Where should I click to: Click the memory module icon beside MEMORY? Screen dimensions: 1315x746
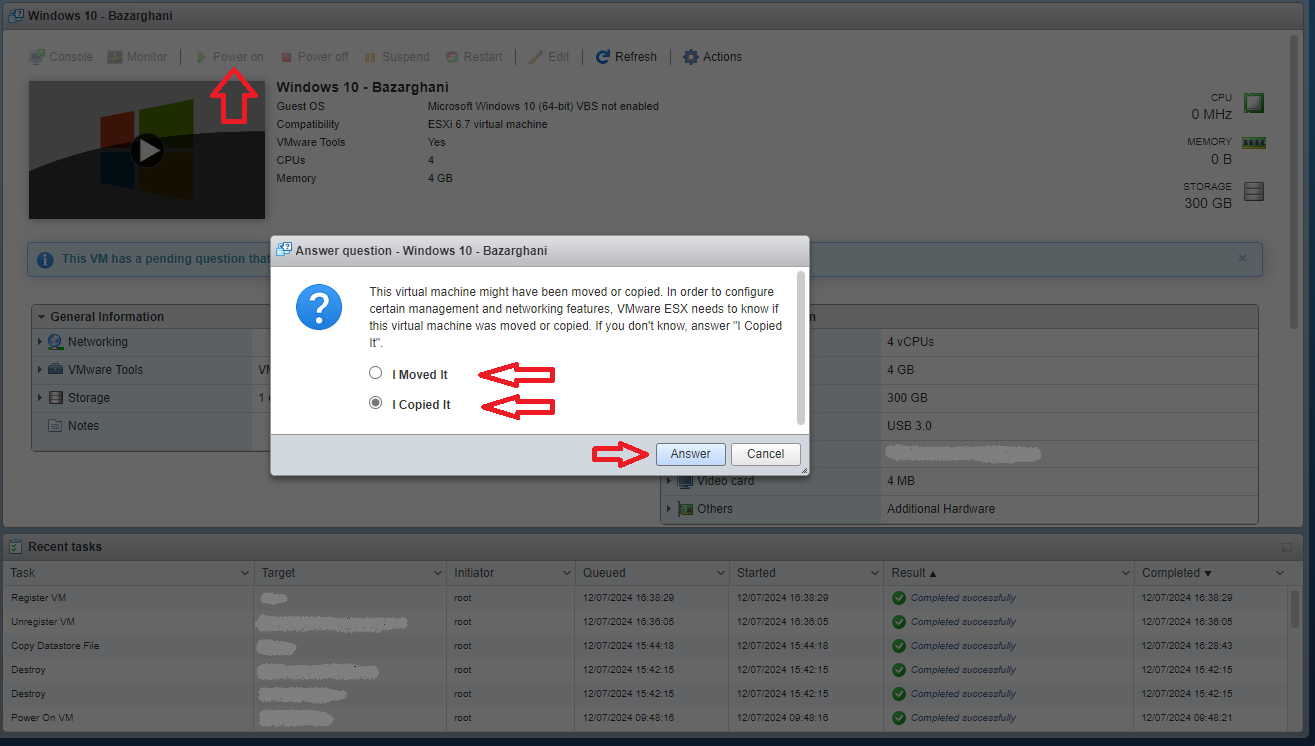tap(1253, 143)
